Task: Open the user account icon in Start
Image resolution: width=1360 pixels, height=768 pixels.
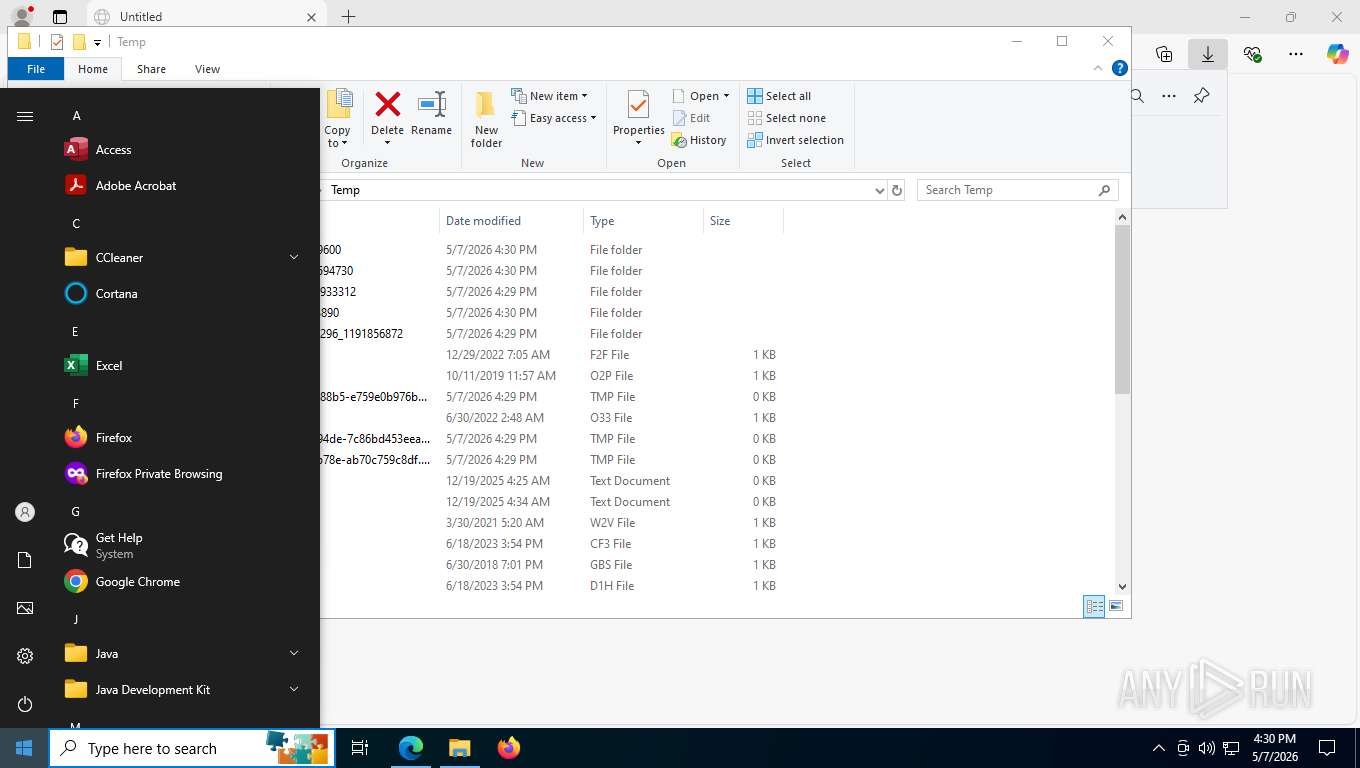Action: tap(25, 512)
